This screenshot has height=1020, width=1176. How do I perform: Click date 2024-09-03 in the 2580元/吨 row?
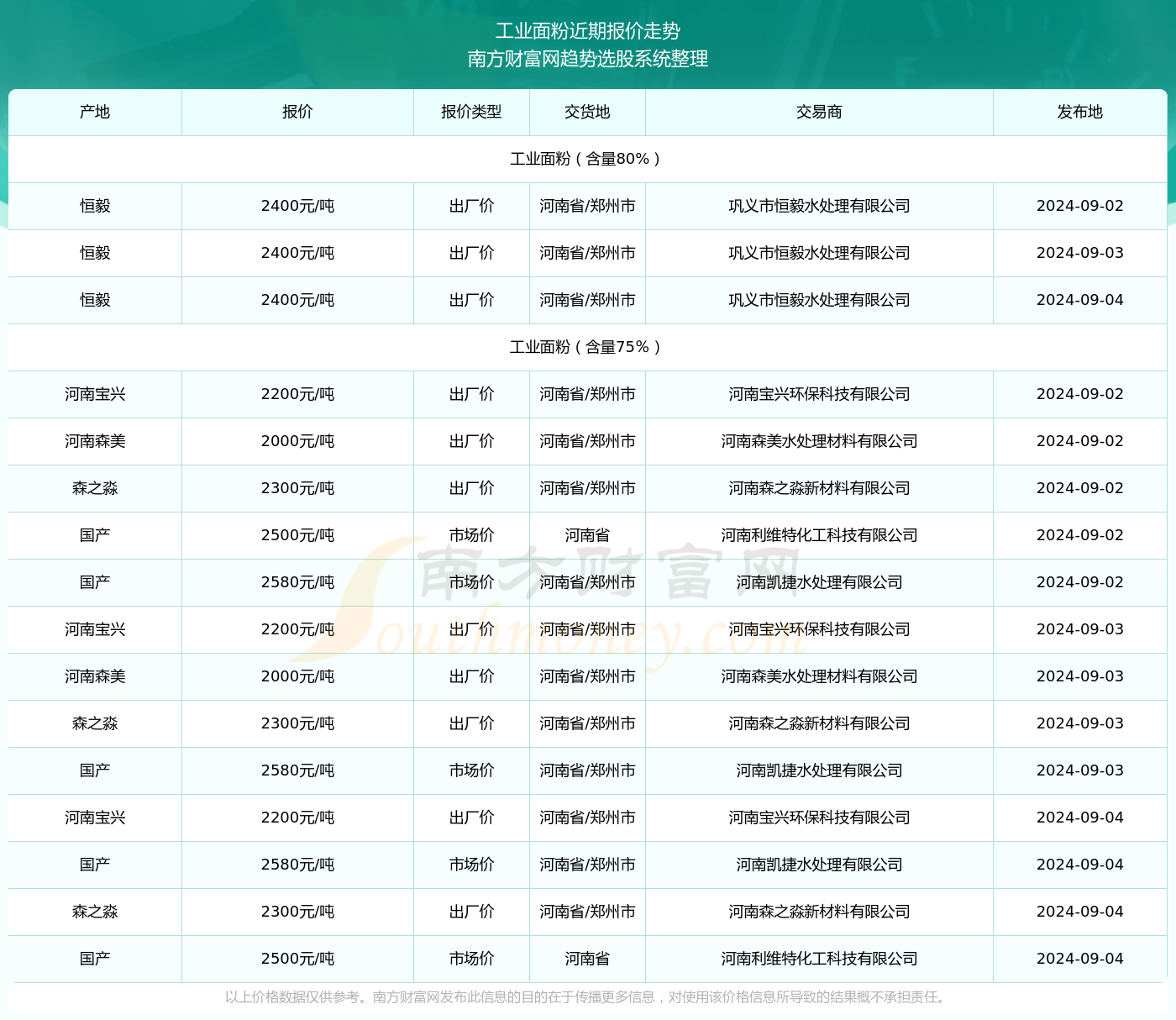coord(1080,770)
